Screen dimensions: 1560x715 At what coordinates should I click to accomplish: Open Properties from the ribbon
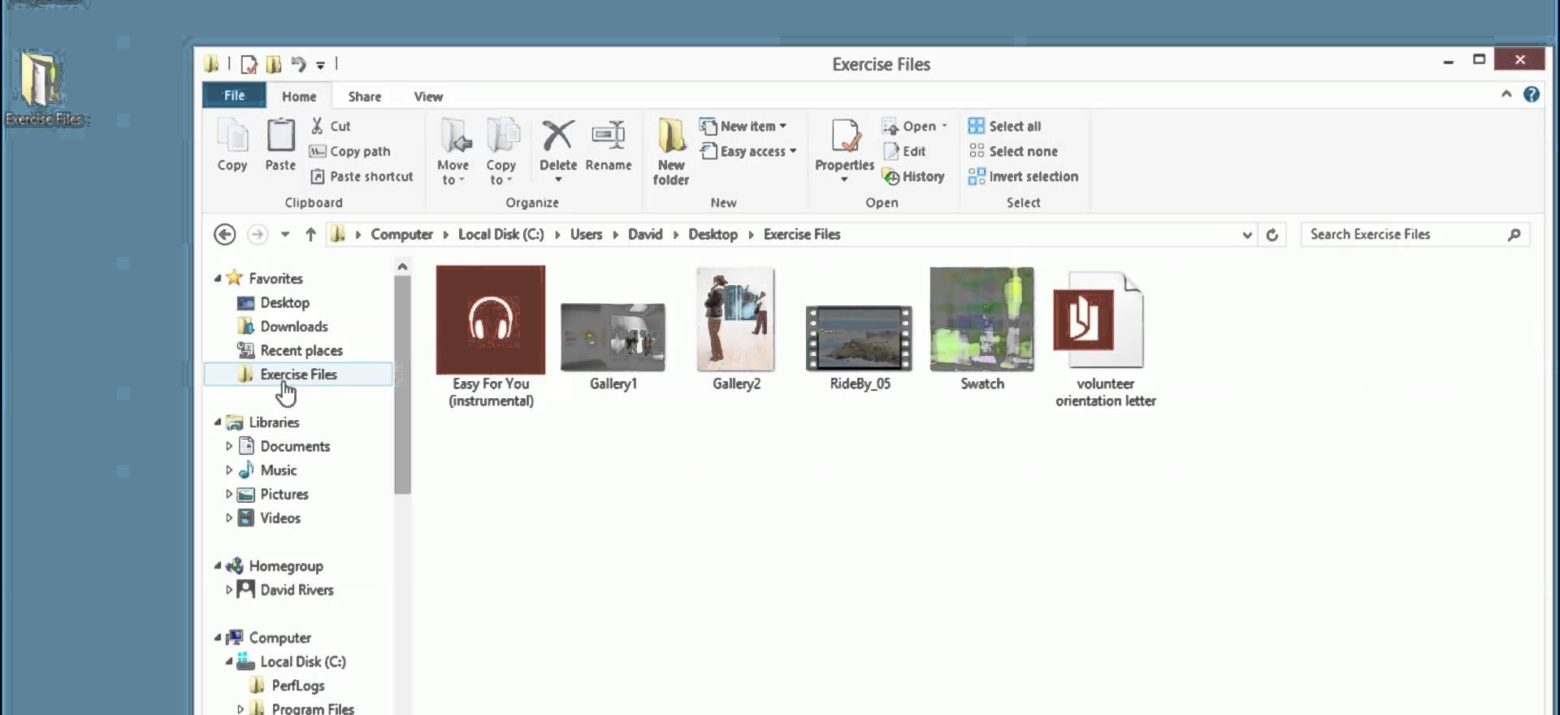(844, 138)
